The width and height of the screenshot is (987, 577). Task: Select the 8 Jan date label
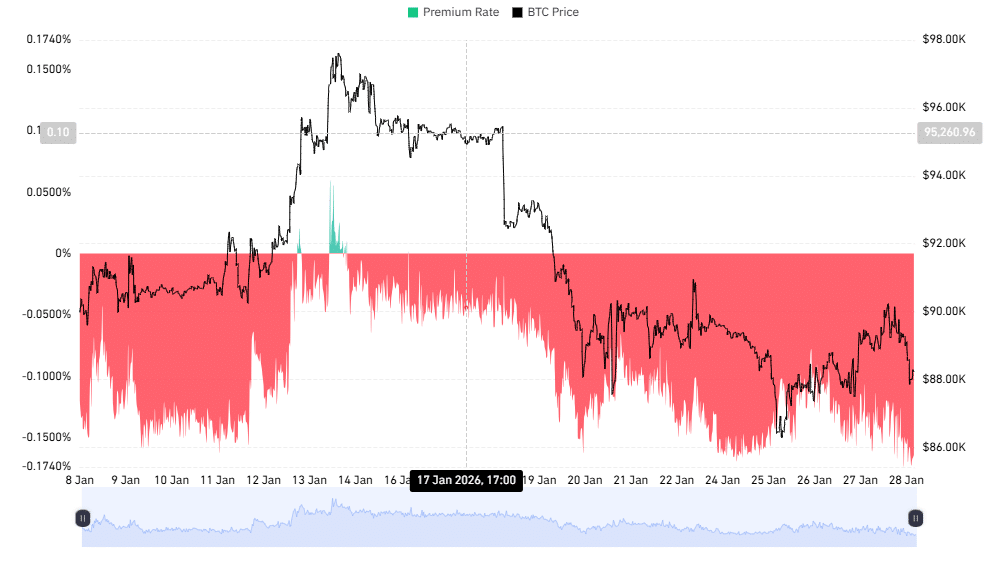coord(78,479)
